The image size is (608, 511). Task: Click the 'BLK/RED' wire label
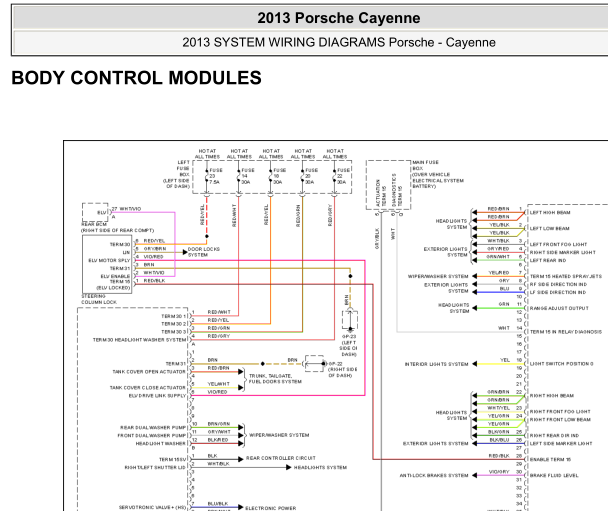pos(218,440)
